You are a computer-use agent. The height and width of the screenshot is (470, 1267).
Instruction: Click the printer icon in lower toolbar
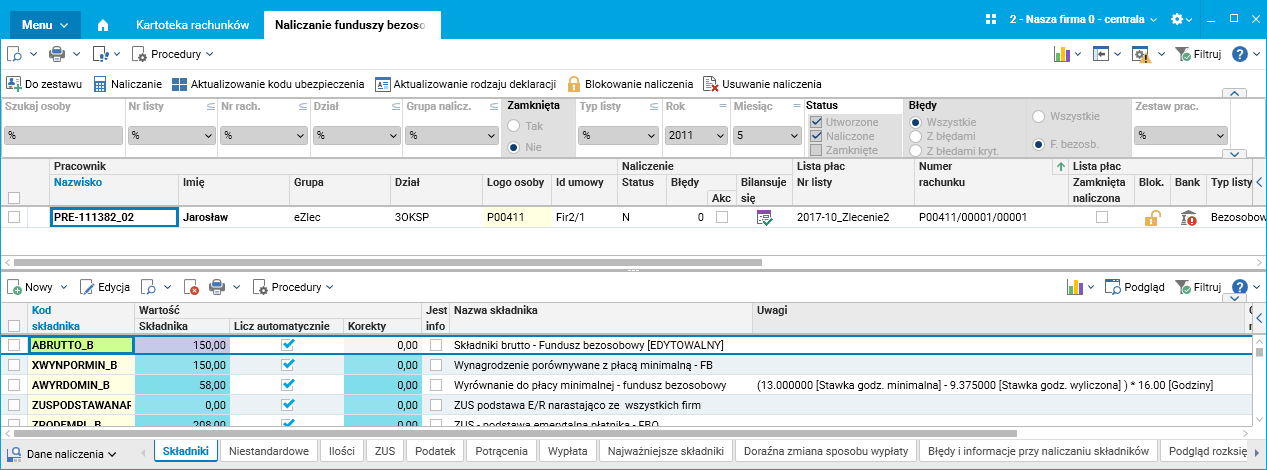coord(217,287)
